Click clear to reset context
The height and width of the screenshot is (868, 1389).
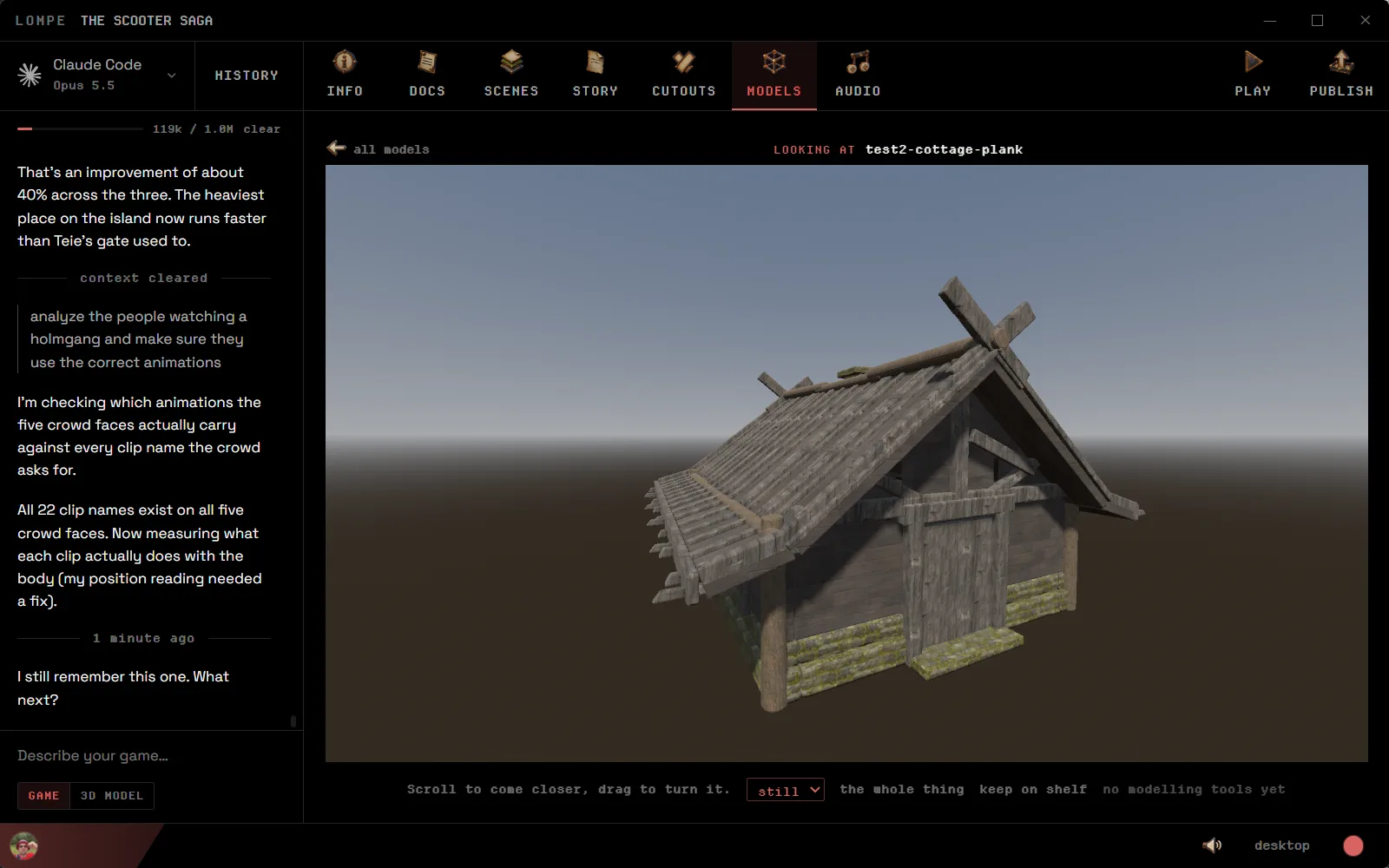(x=262, y=128)
